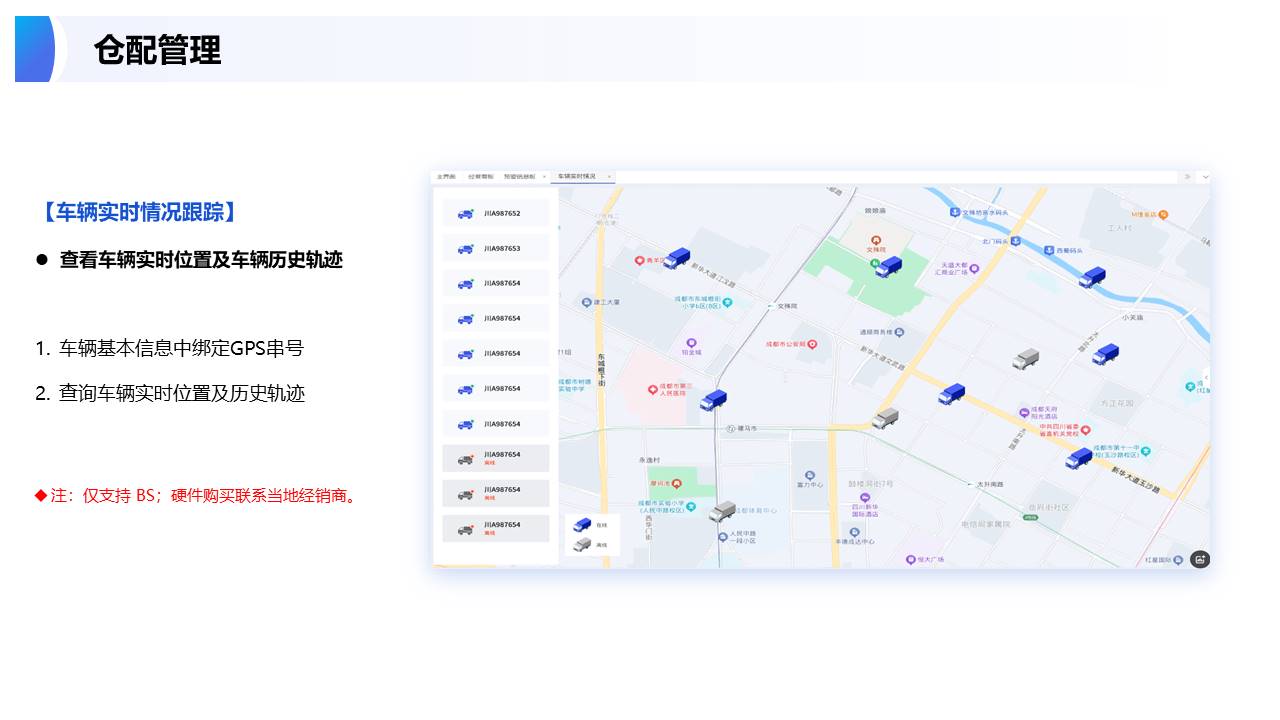Switch to the 车辆实时情况 tab
This screenshot has width=1280, height=720.
(x=577, y=176)
